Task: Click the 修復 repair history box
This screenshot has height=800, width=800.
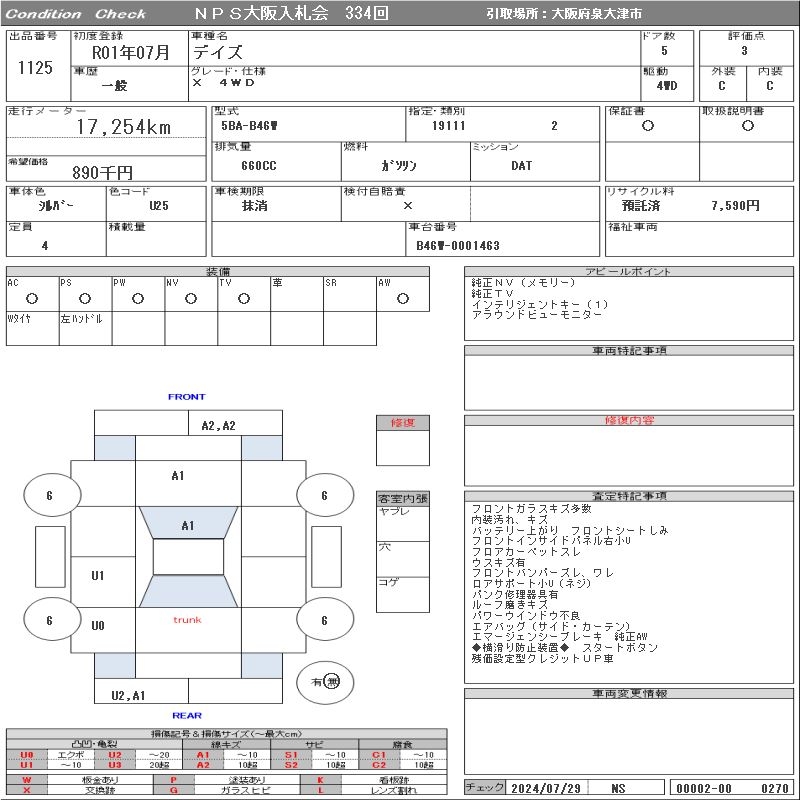Action: pyautogui.click(x=403, y=440)
